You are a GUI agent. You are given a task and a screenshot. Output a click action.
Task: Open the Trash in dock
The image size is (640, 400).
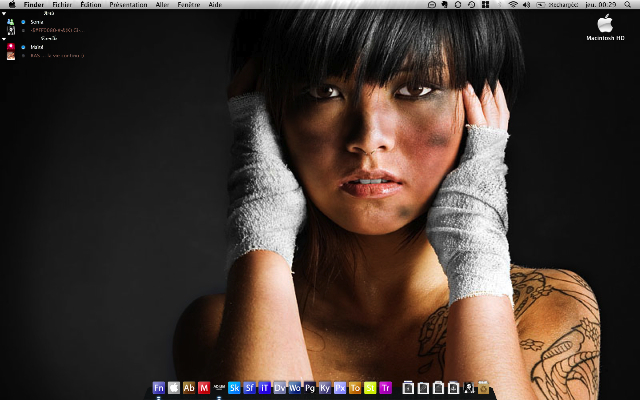(x=484, y=387)
